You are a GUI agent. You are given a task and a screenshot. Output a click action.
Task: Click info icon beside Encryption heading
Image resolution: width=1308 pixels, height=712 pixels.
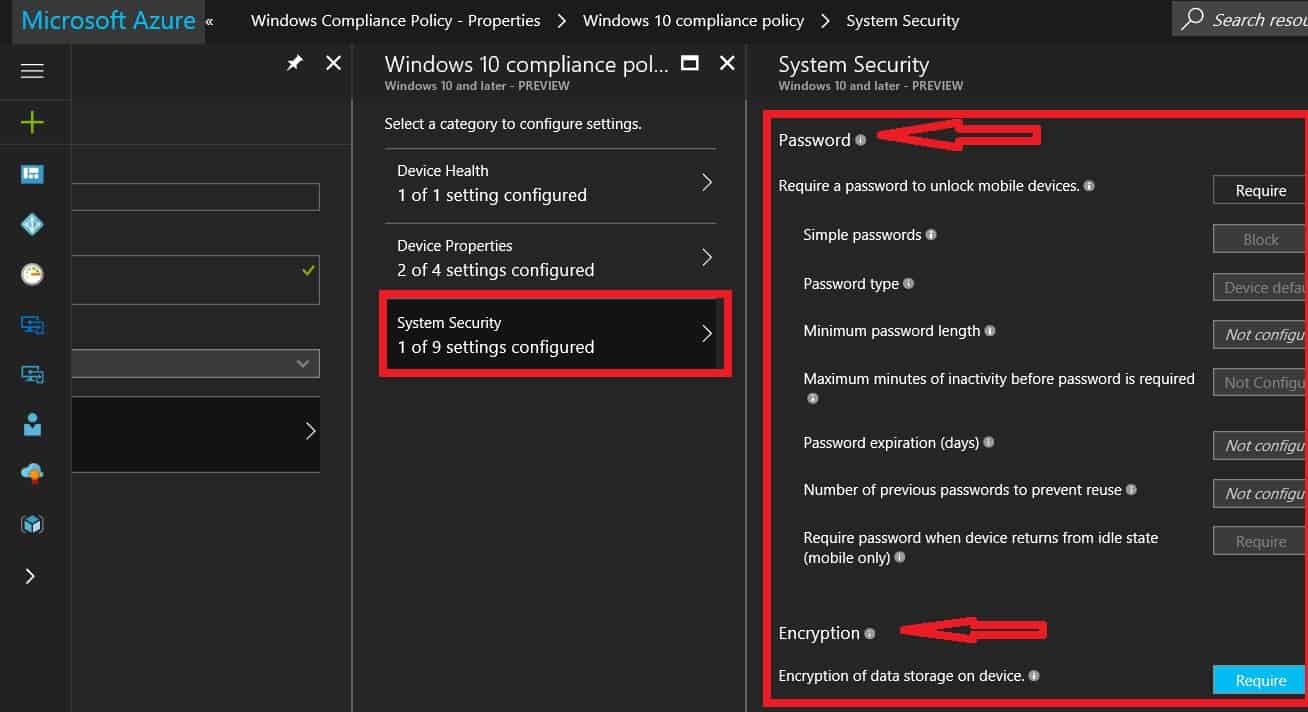870,633
